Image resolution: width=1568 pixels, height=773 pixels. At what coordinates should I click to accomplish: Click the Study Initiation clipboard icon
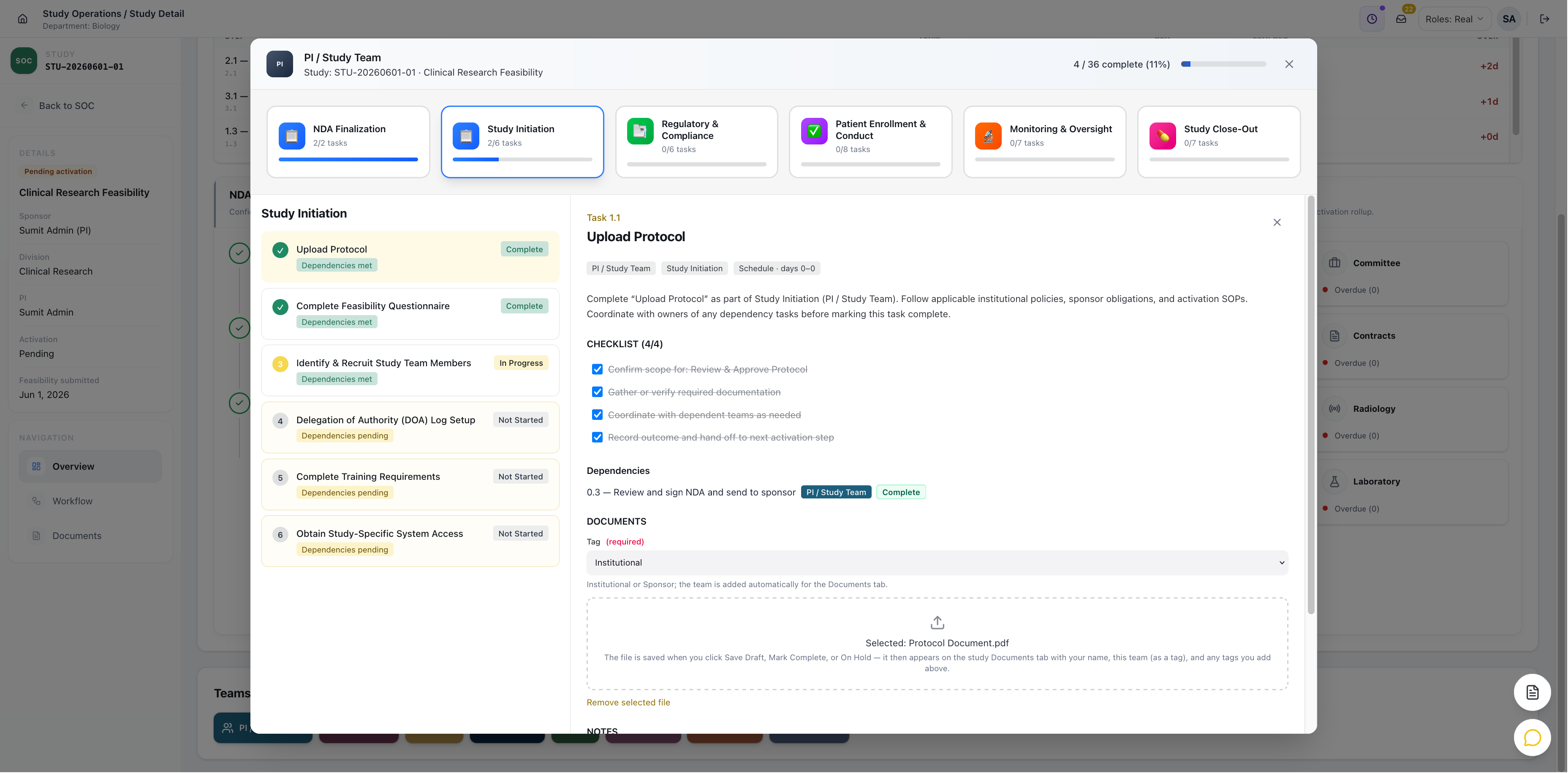(466, 136)
